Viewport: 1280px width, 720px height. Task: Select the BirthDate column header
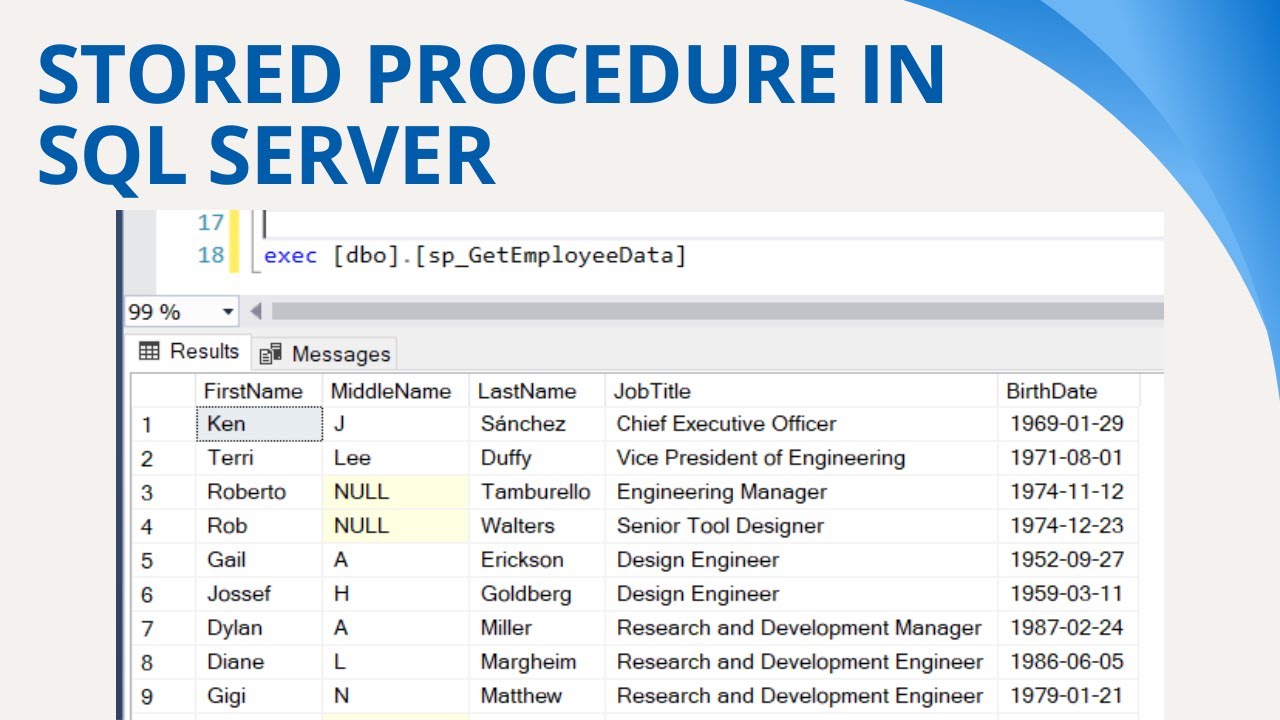click(1068, 391)
